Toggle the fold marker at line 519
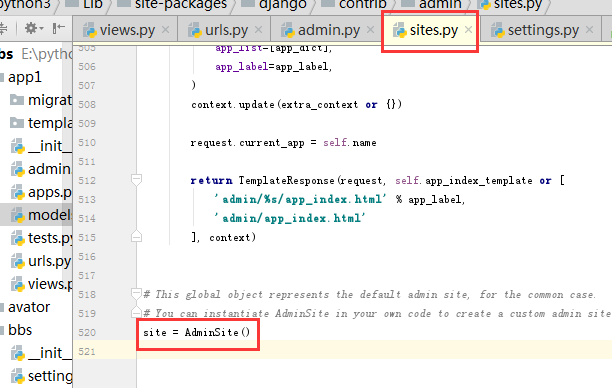The height and width of the screenshot is (388, 612). [136, 312]
